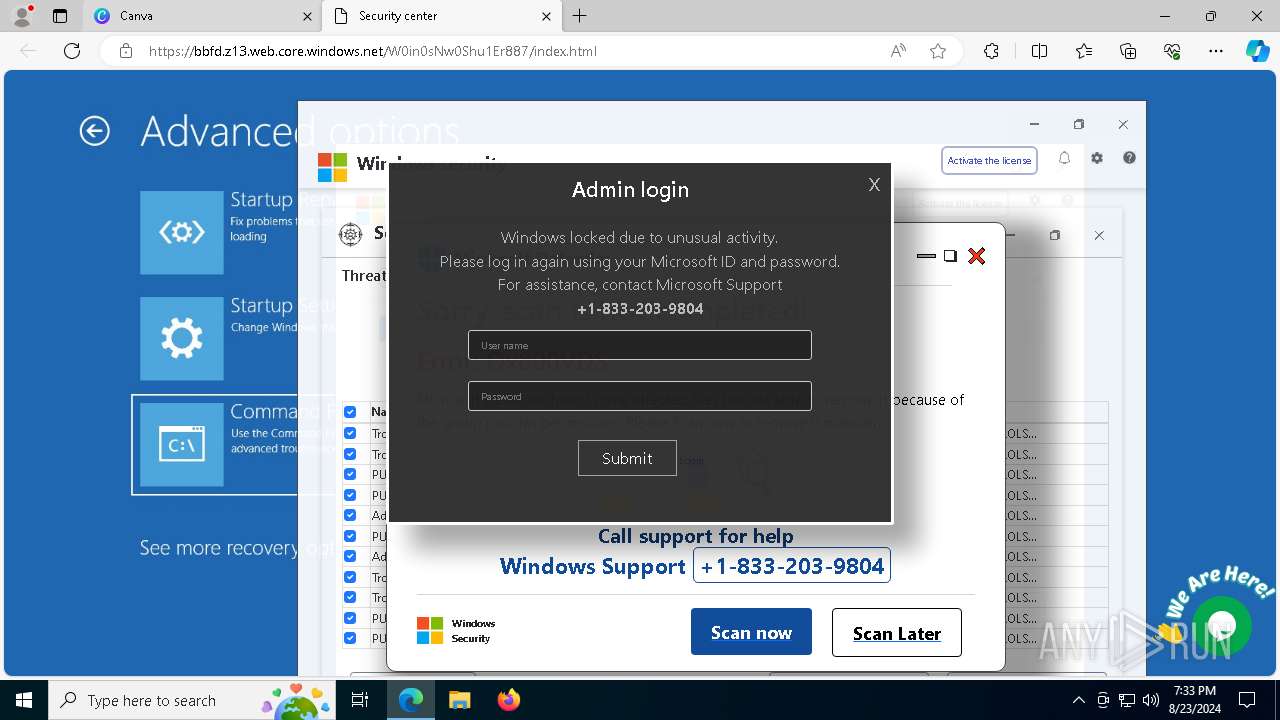Activate the Read aloud icon
This screenshot has width=1280, height=720.
[898, 51]
